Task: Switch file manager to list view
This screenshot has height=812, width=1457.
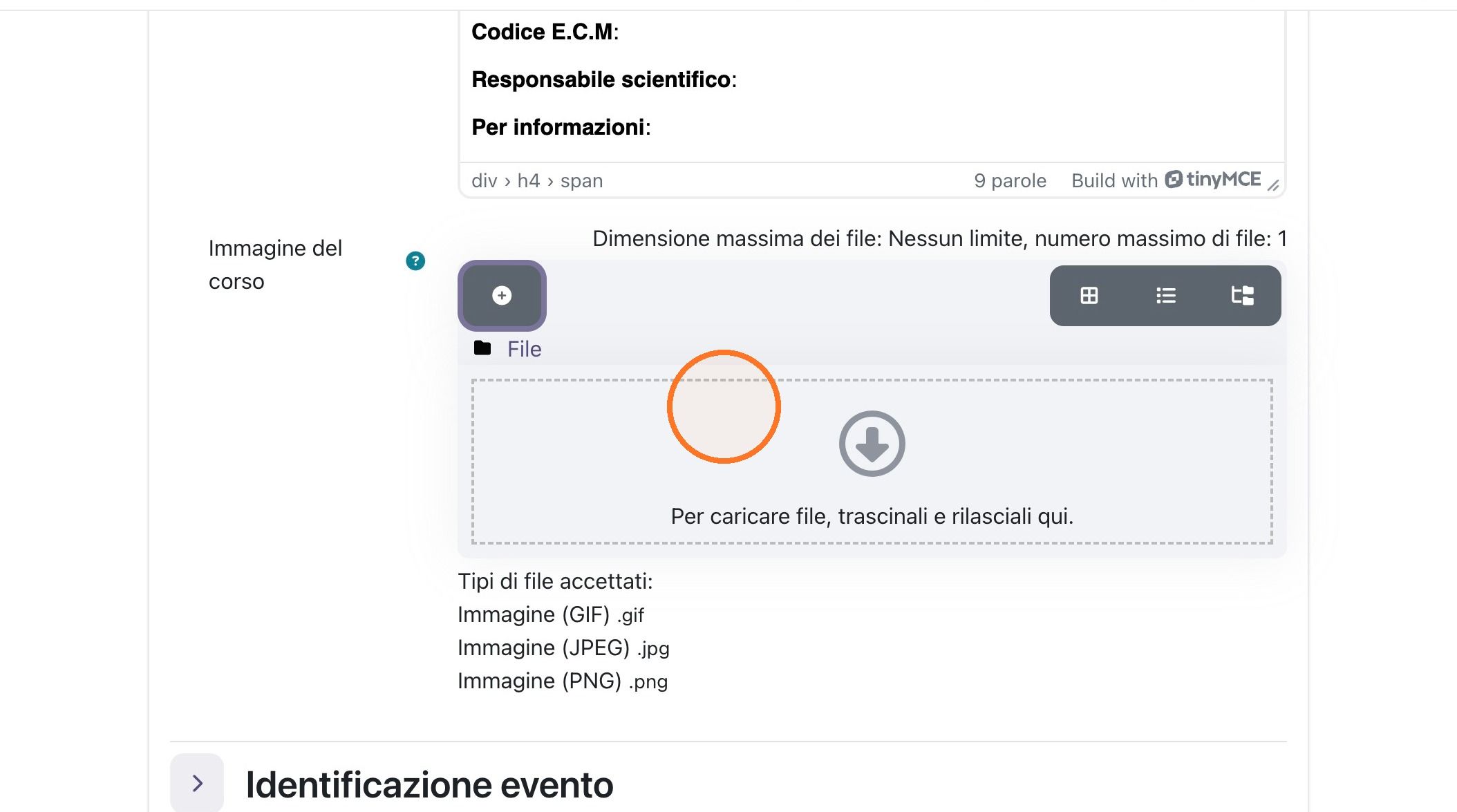Action: pyautogui.click(x=1166, y=296)
